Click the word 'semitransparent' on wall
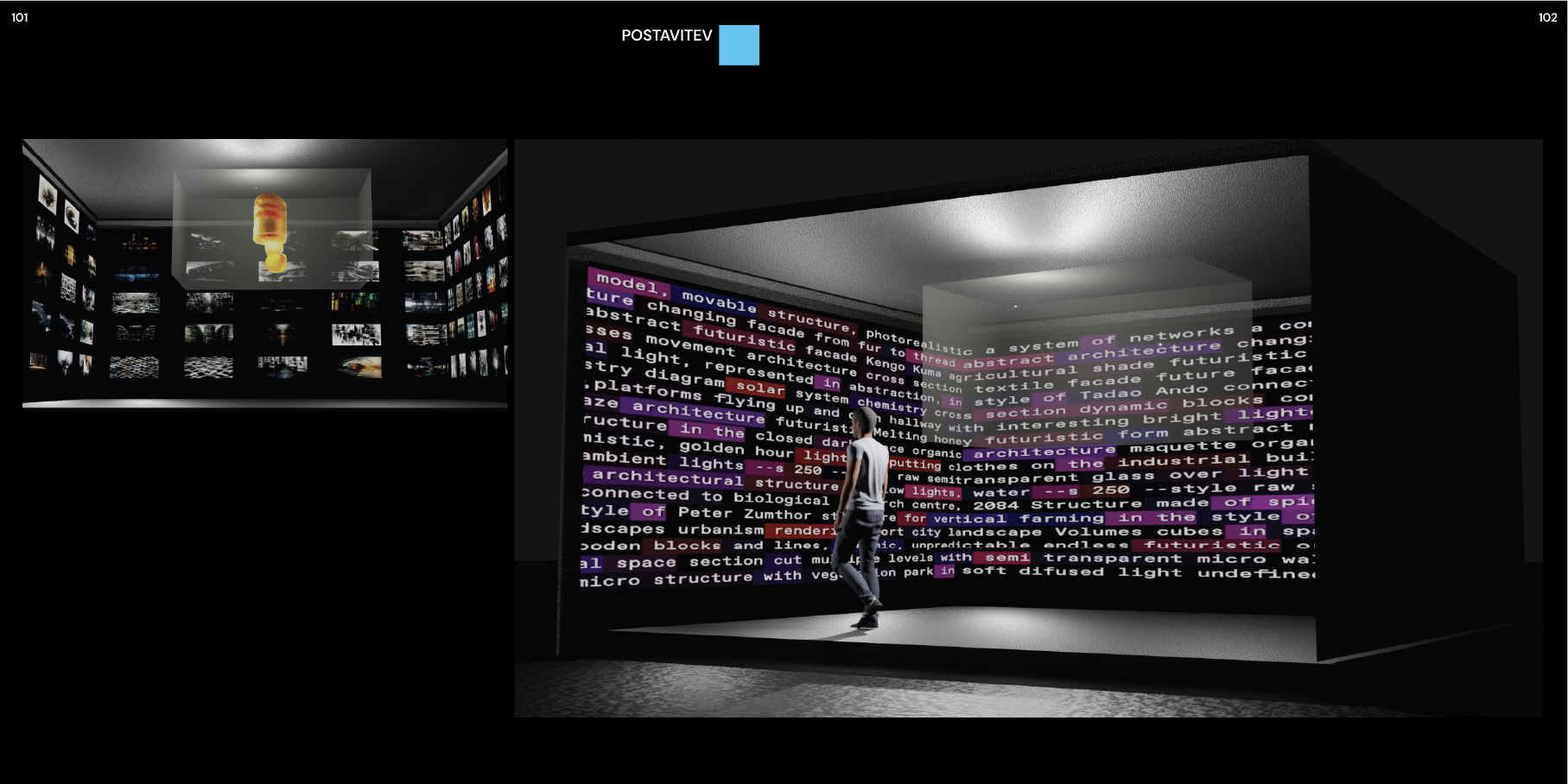Viewport: 1568px width, 784px height. click(x=1002, y=477)
